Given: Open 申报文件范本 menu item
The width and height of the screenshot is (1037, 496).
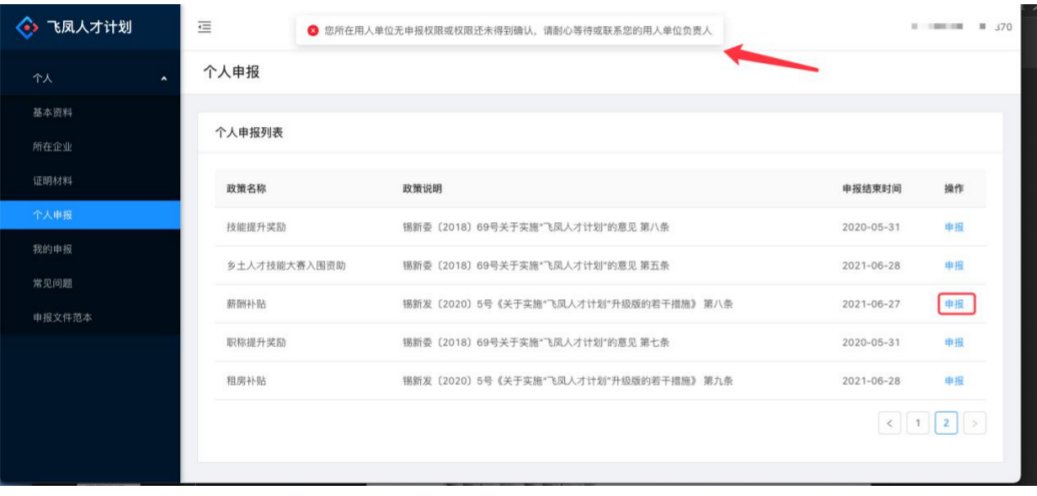Looking at the screenshot, I should click(x=65, y=317).
